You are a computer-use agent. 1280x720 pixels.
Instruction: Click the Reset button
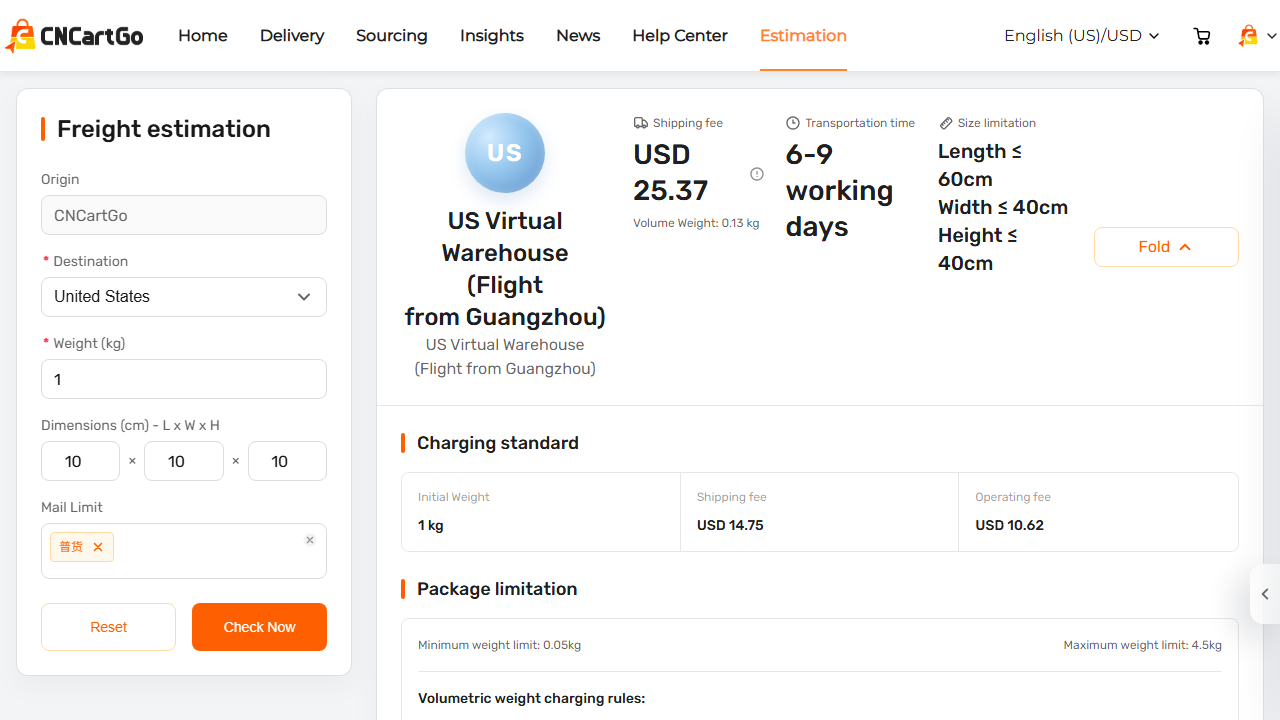click(108, 627)
